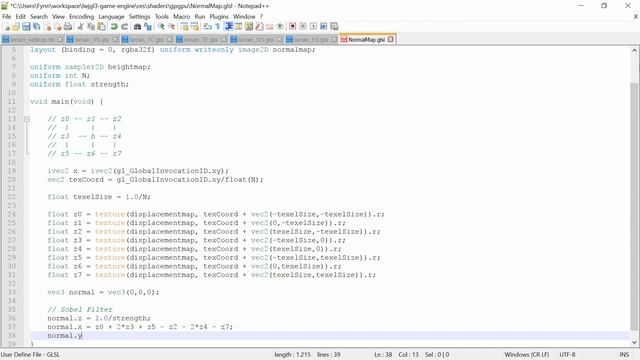Viewport: 640px width, 360px height.
Task: Open the File menu
Action: pyautogui.click(x=7, y=17)
